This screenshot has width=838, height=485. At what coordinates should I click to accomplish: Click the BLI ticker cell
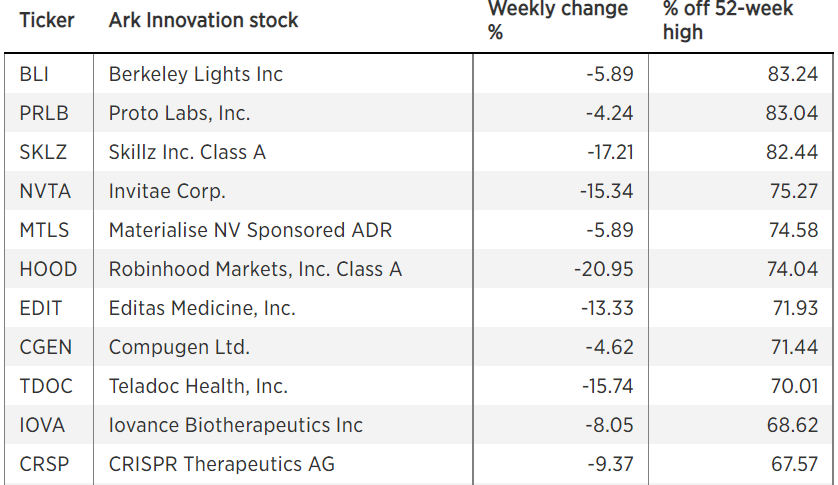click(34, 74)
